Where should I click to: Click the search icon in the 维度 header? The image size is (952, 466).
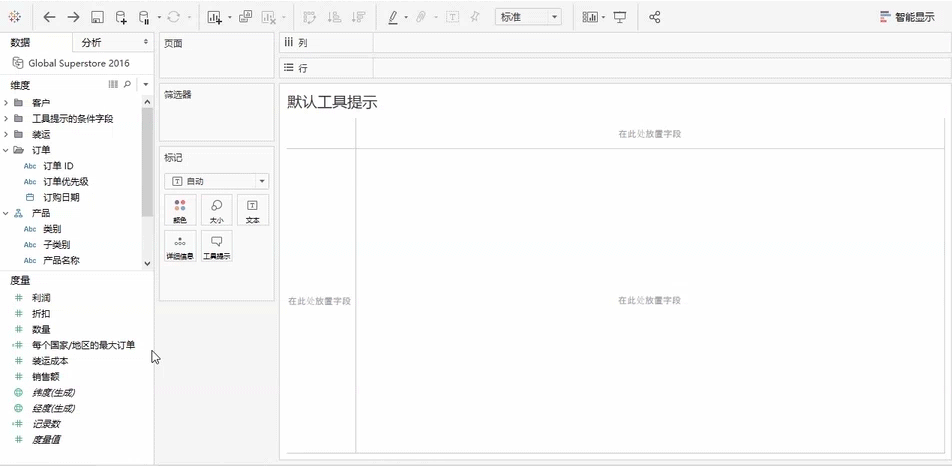coord(127,85)
